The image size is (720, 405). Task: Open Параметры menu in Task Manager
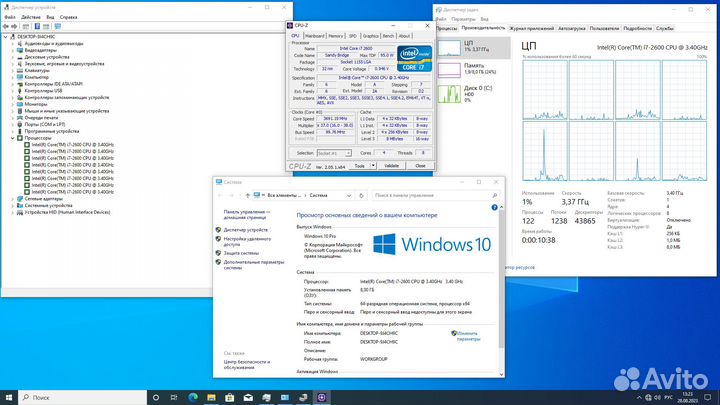(x=463, y=19)
